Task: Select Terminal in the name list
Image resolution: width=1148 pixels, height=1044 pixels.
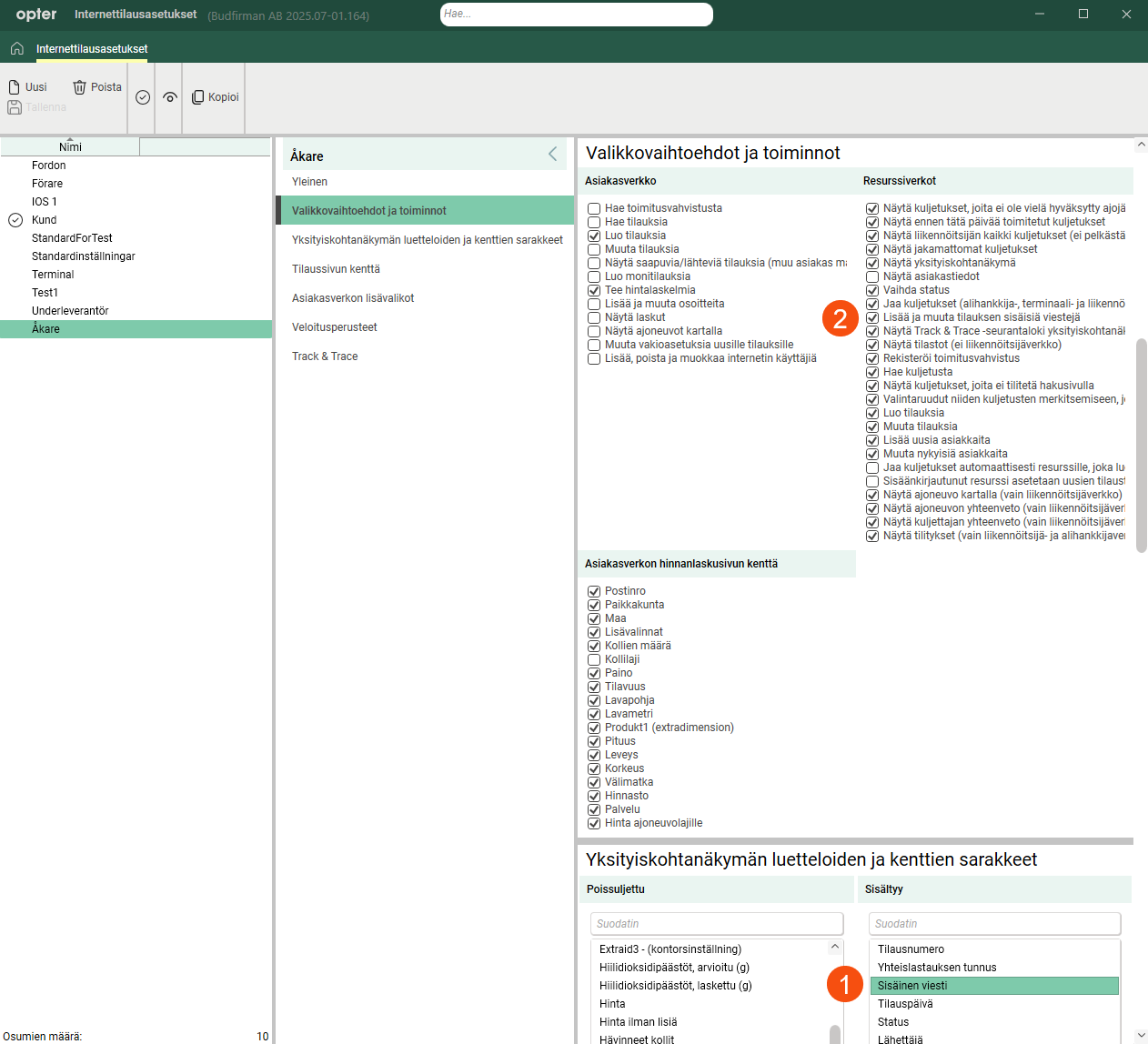Action: (x=53, y=275)
